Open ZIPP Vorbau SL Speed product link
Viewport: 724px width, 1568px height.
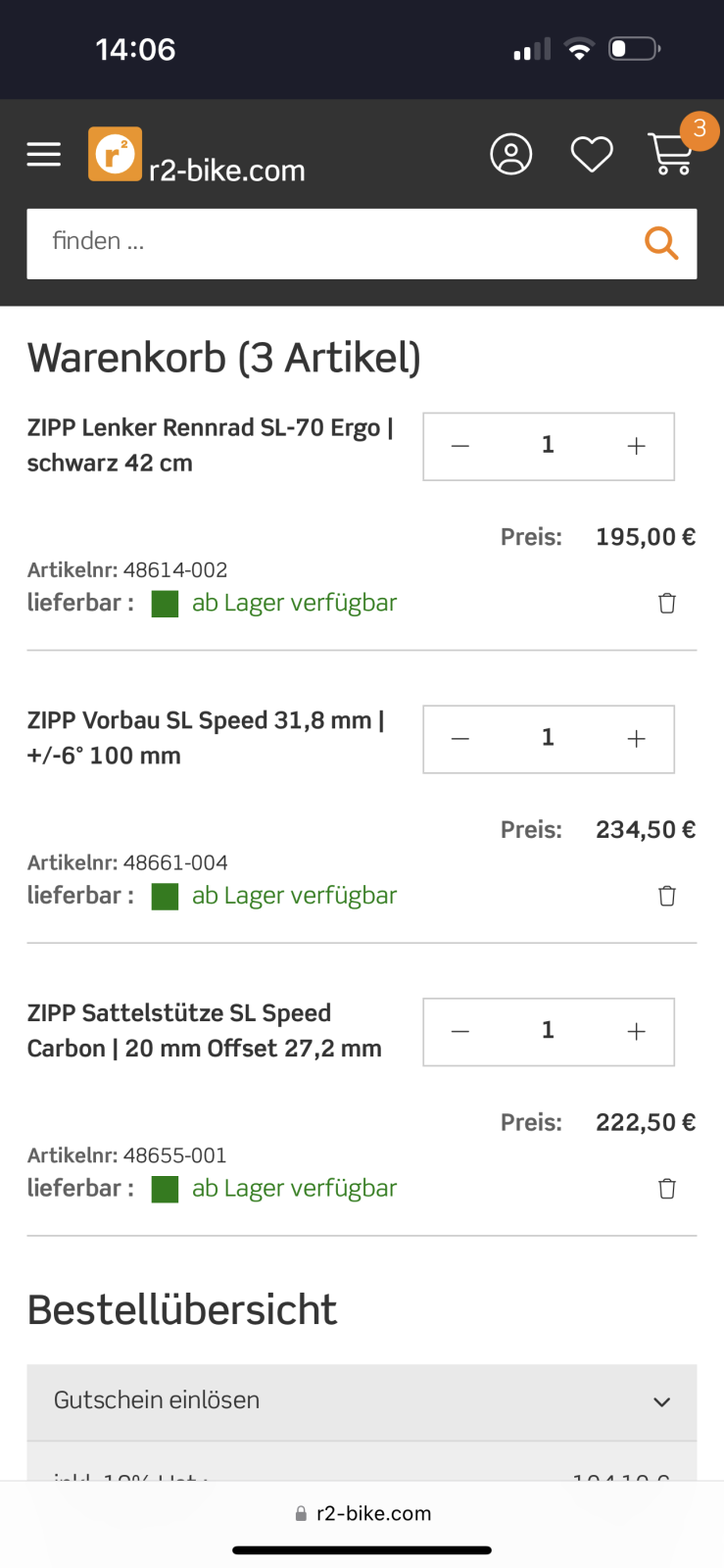point(206,737)
